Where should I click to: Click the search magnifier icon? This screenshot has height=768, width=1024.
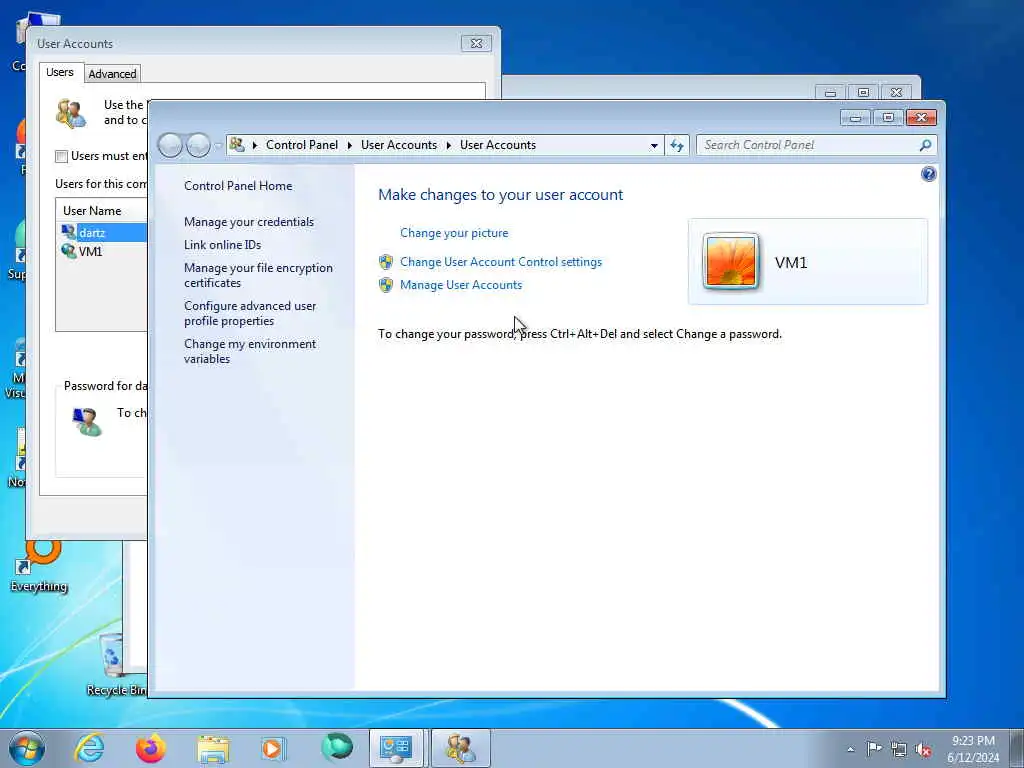pos(925,145)
